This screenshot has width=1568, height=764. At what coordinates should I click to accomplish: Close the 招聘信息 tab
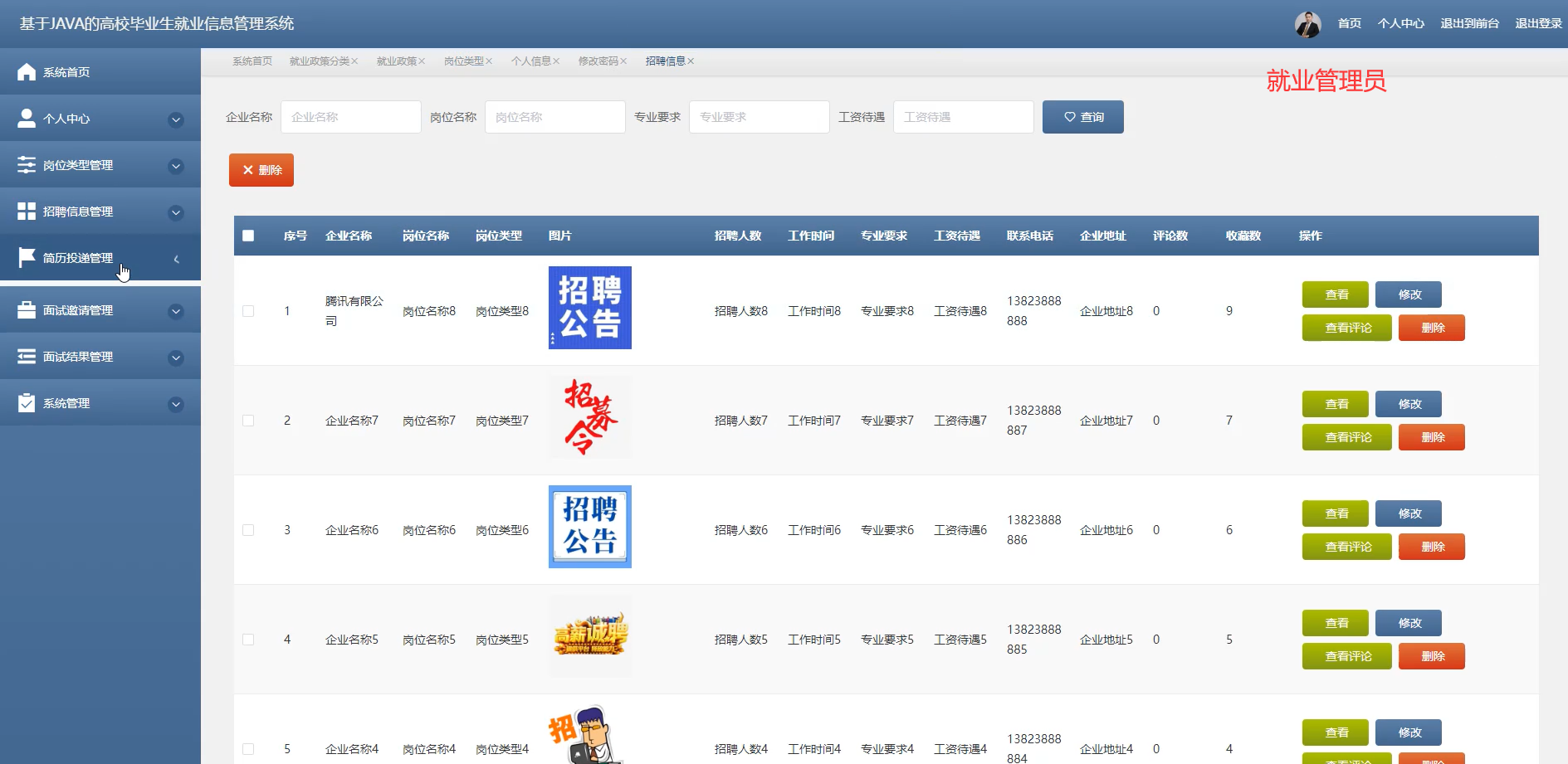[691, 61]
